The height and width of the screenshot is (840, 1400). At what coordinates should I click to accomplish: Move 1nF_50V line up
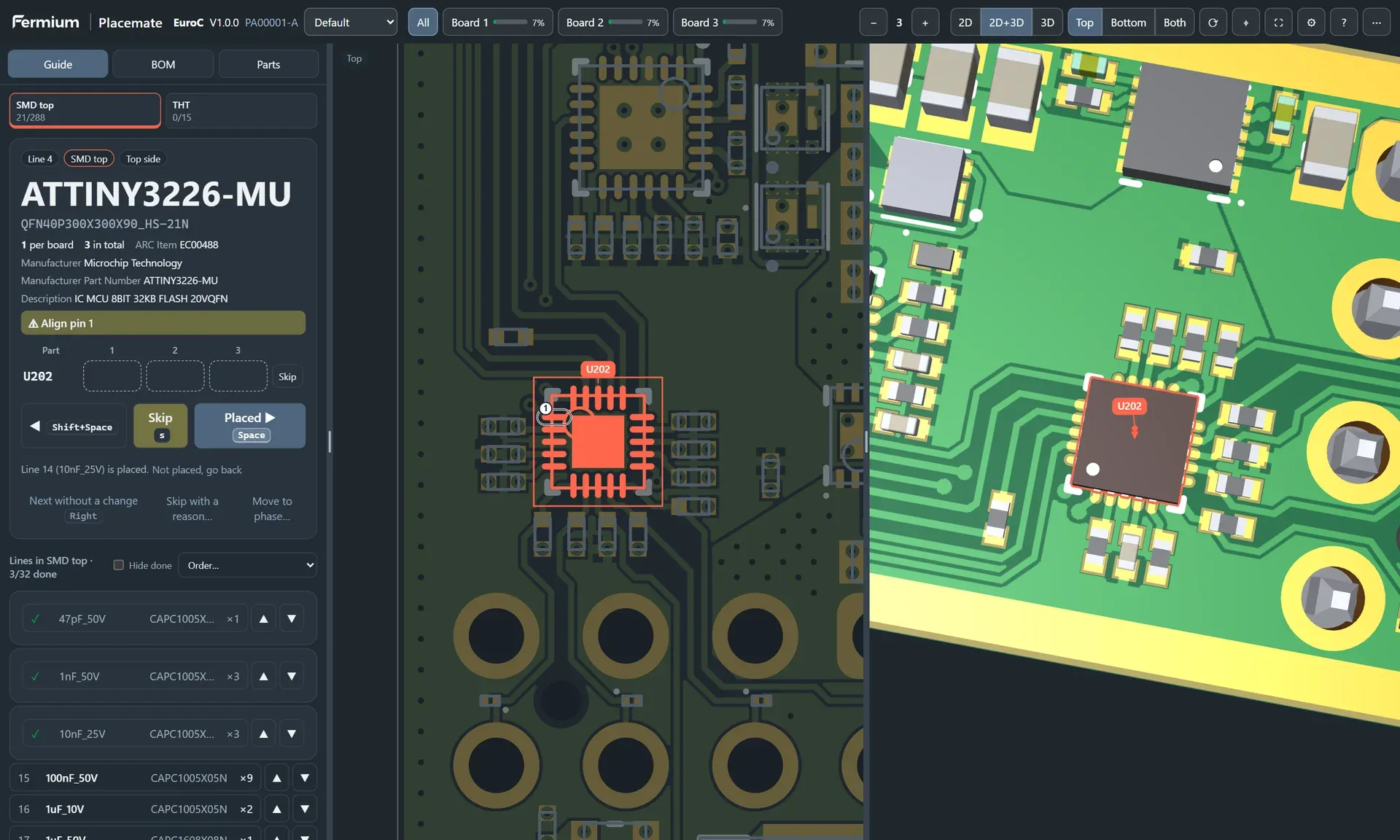[264, 676]
